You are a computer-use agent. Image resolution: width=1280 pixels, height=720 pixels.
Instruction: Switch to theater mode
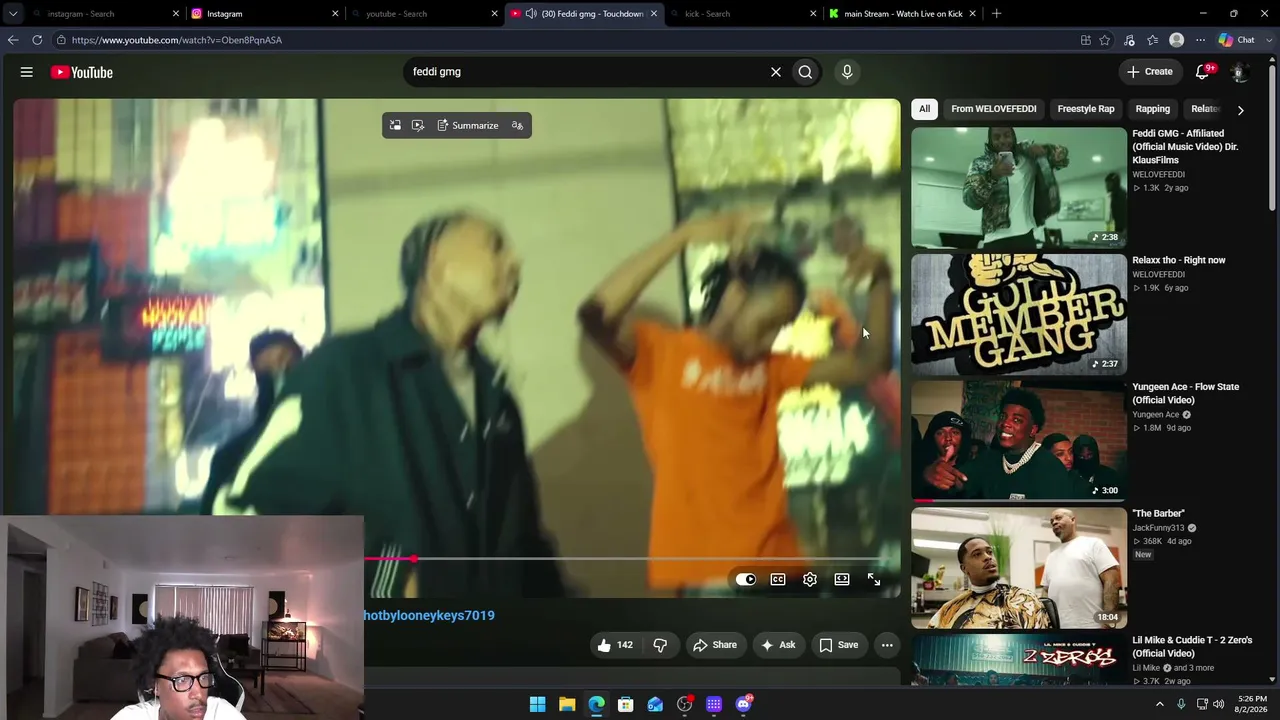pyautogui.click(x=842, y=579)
